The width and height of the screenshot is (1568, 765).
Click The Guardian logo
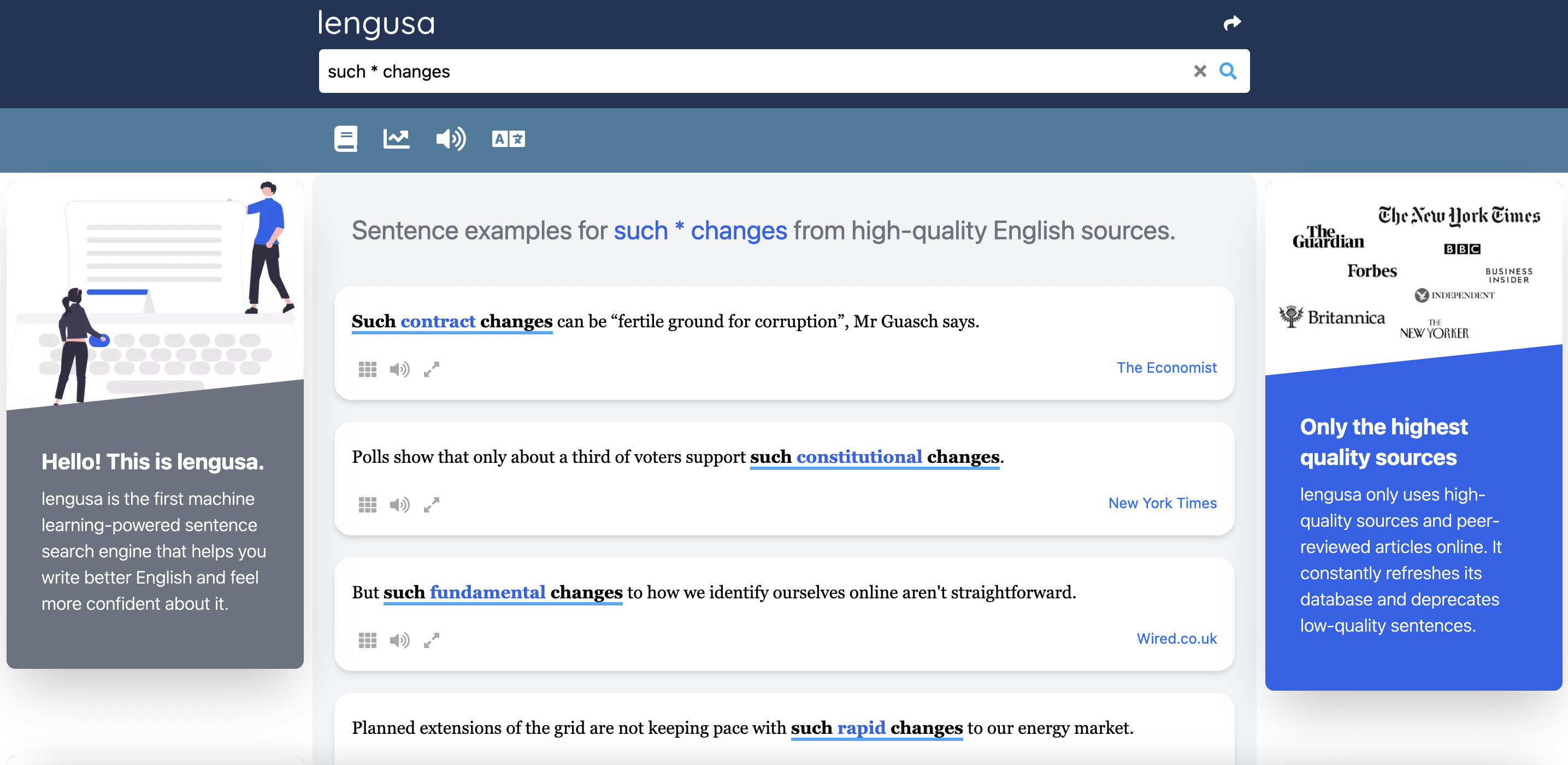[x=1328, y=237]
